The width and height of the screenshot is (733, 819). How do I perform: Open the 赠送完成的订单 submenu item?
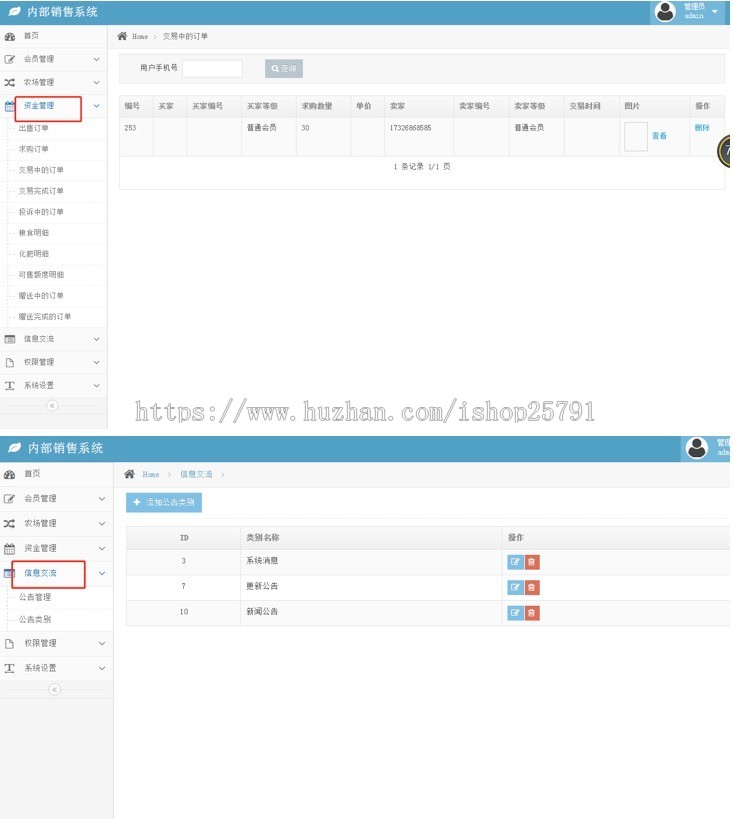click(45, 317)
